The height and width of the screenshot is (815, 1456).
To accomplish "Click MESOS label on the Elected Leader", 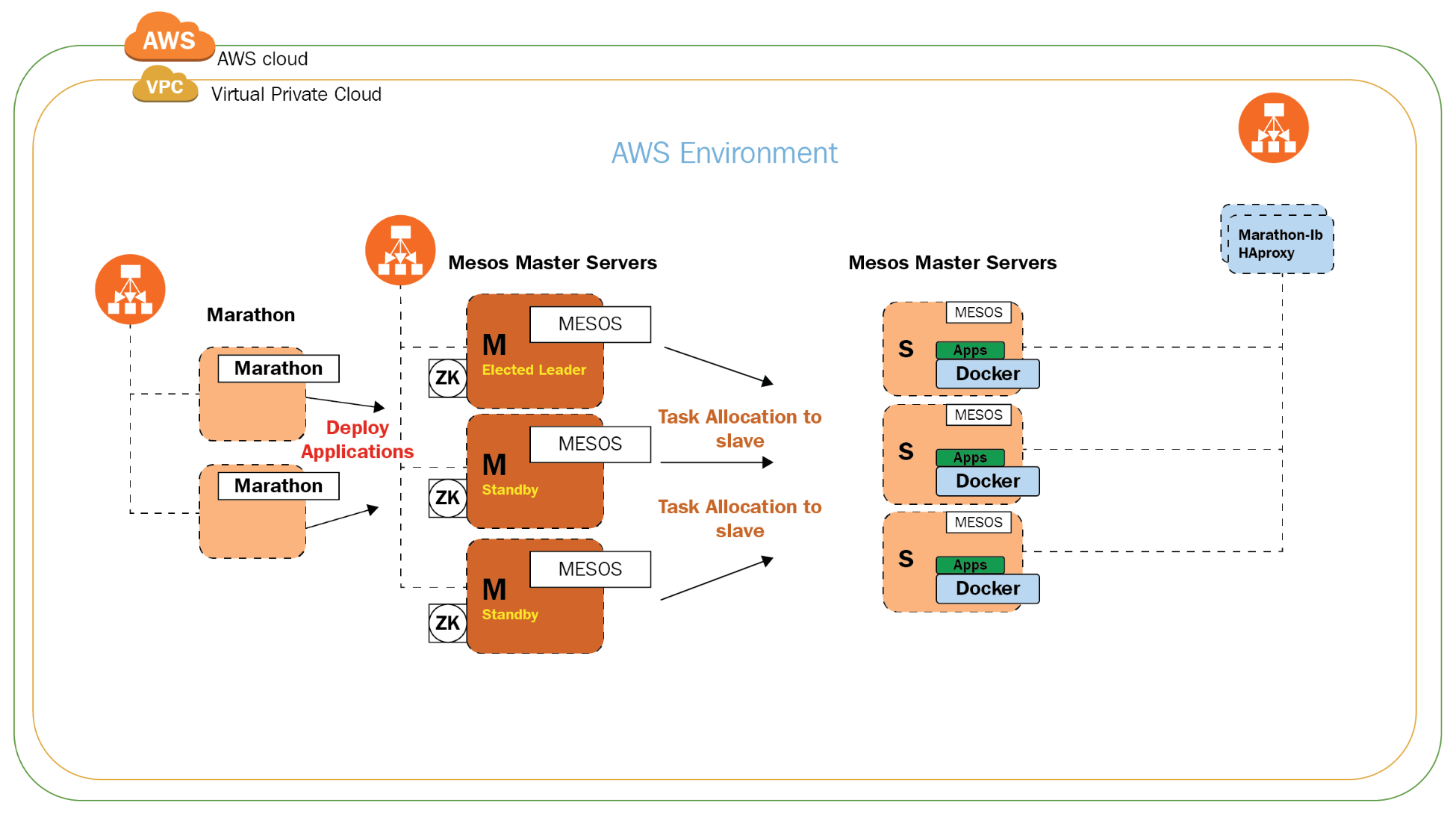I will [590, 324].
